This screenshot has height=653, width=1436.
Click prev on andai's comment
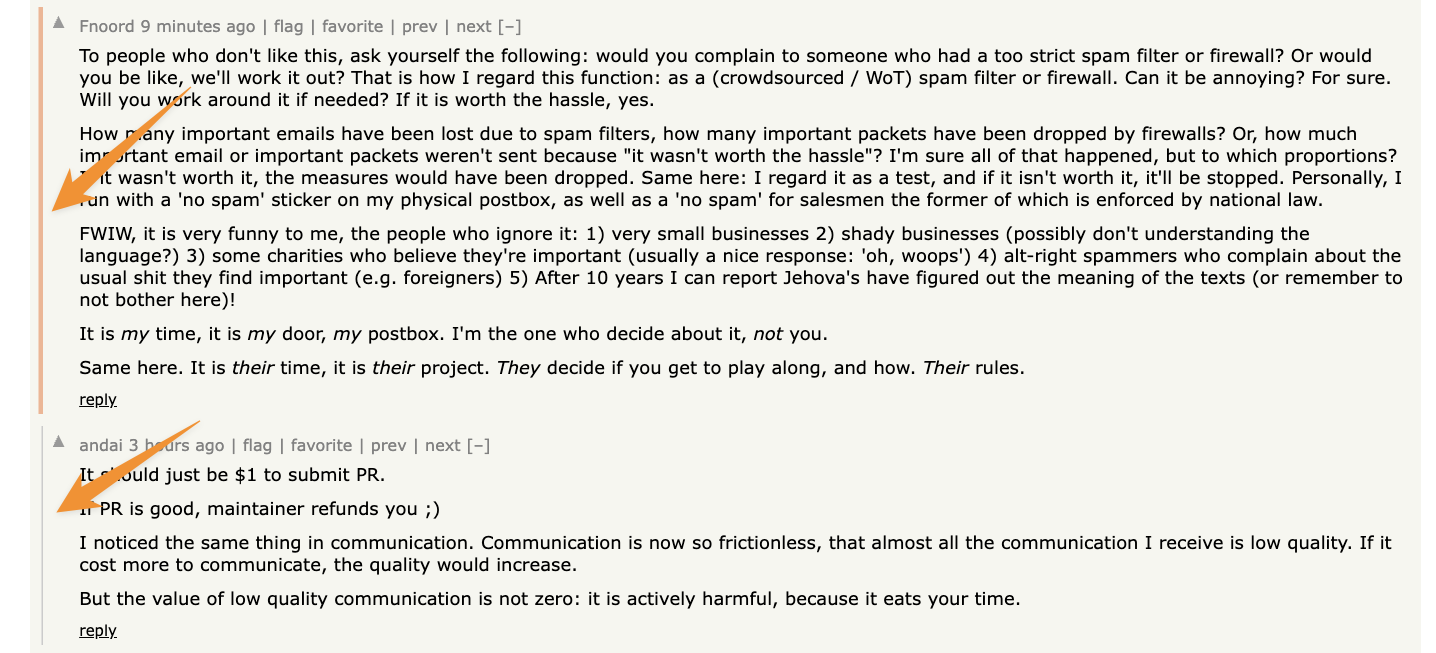coord(388,446)
